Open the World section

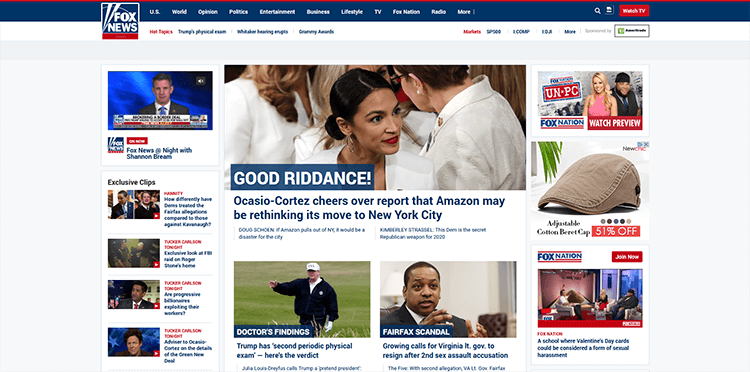[179, 12]
